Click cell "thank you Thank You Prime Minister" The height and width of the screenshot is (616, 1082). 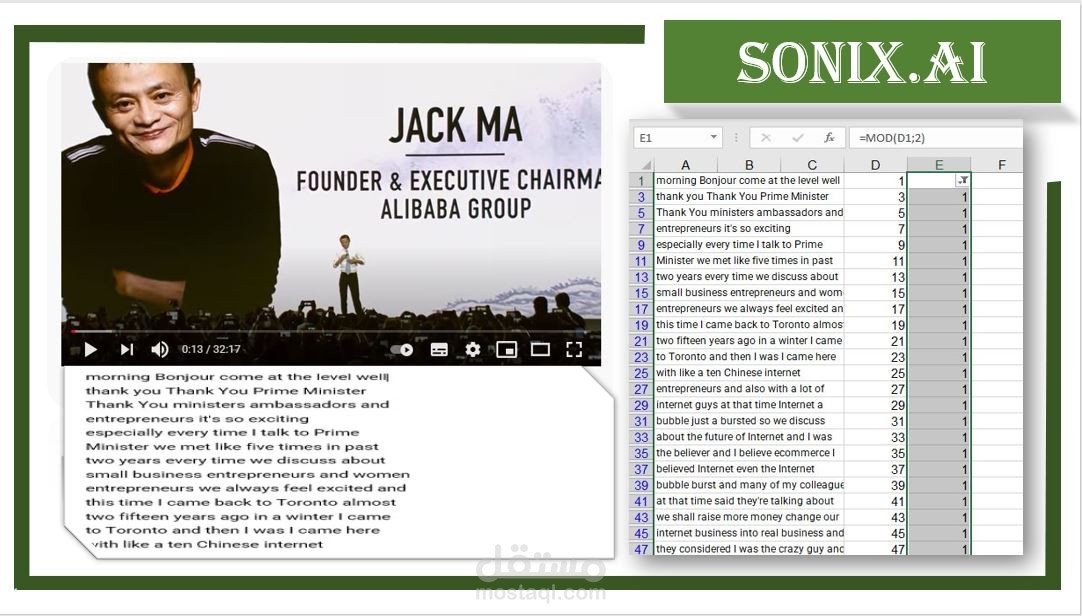(x=749, y=197)
